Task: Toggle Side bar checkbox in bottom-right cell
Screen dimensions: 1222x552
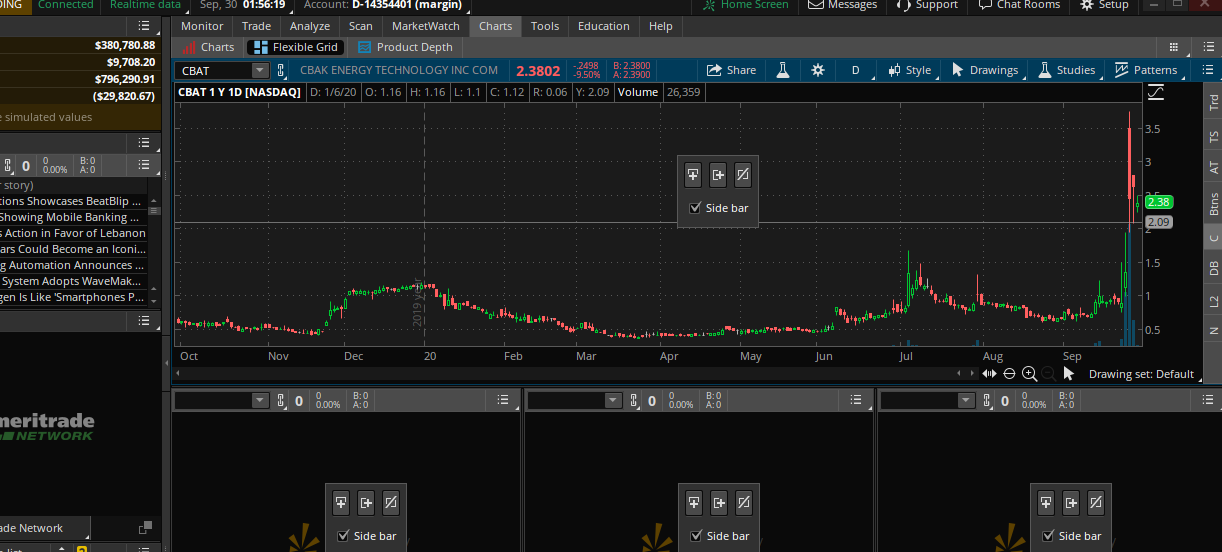Action: 1050,536
